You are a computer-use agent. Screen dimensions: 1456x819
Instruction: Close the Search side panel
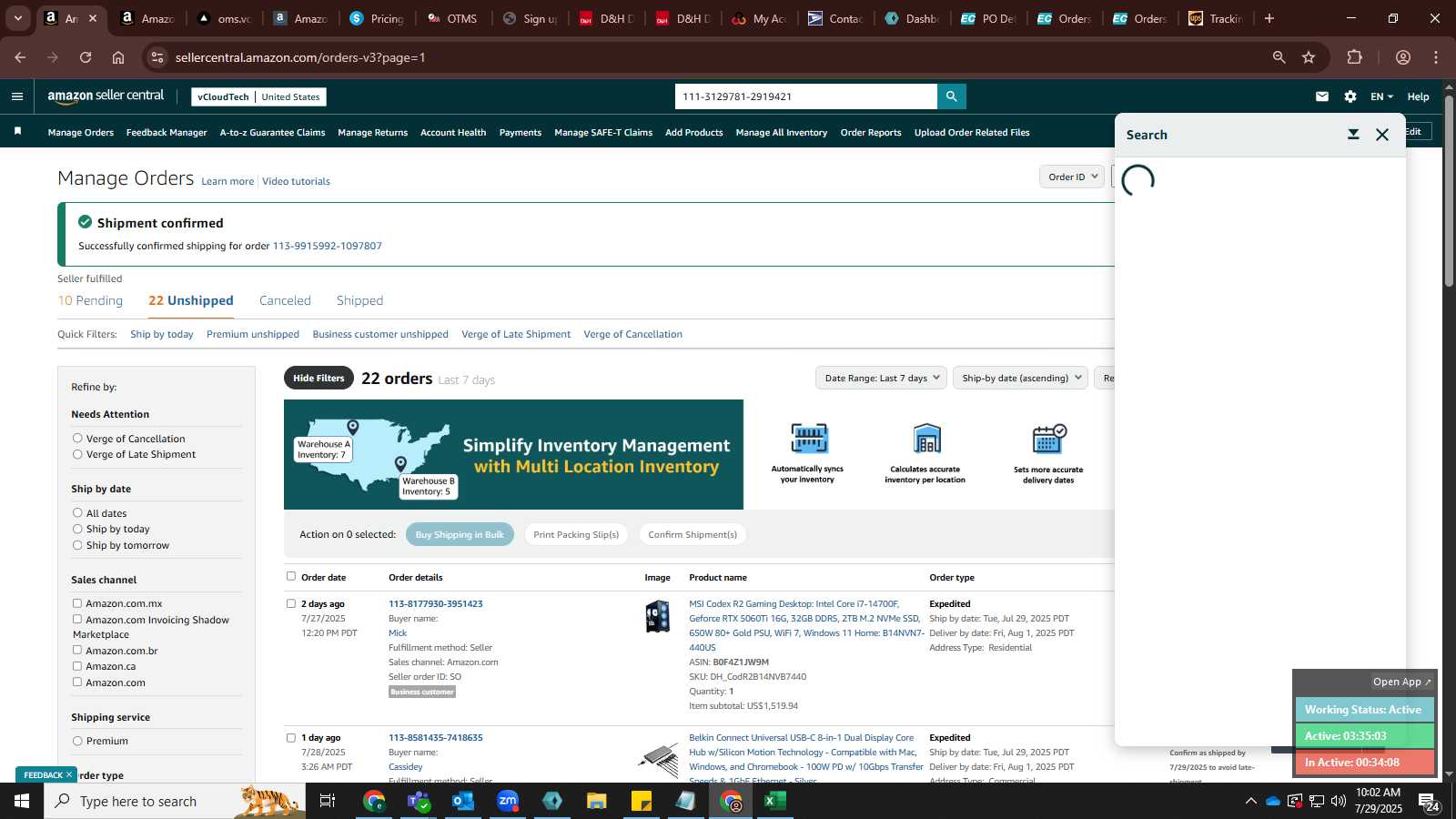1382,135
